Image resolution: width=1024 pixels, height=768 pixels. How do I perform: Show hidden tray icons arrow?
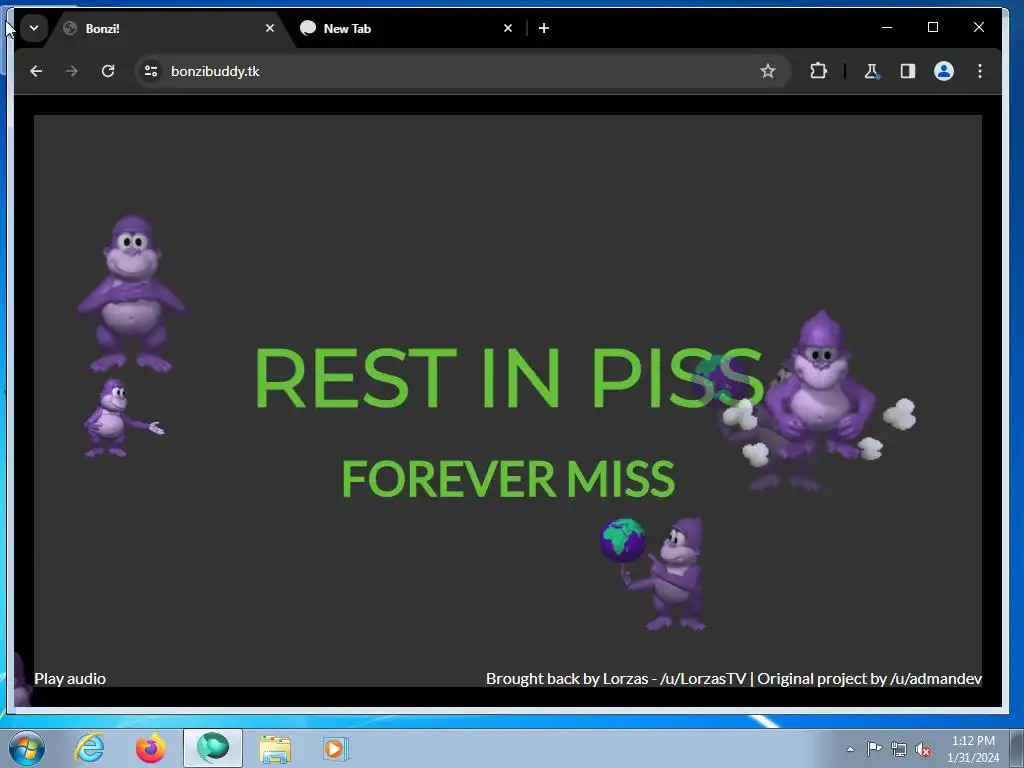click(850, 749)
